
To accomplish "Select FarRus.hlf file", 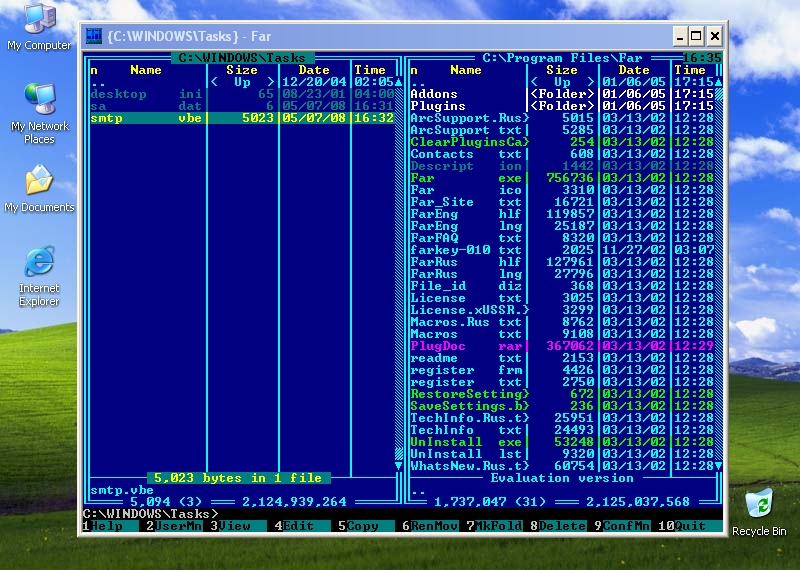I will coord(562,262).
